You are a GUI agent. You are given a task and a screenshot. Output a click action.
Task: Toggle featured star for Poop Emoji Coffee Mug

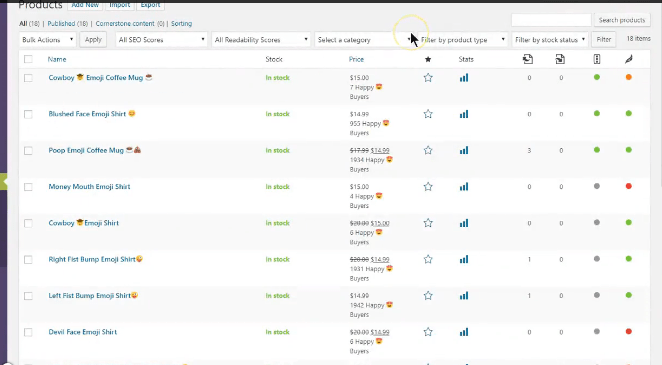[x=428, y=150]
